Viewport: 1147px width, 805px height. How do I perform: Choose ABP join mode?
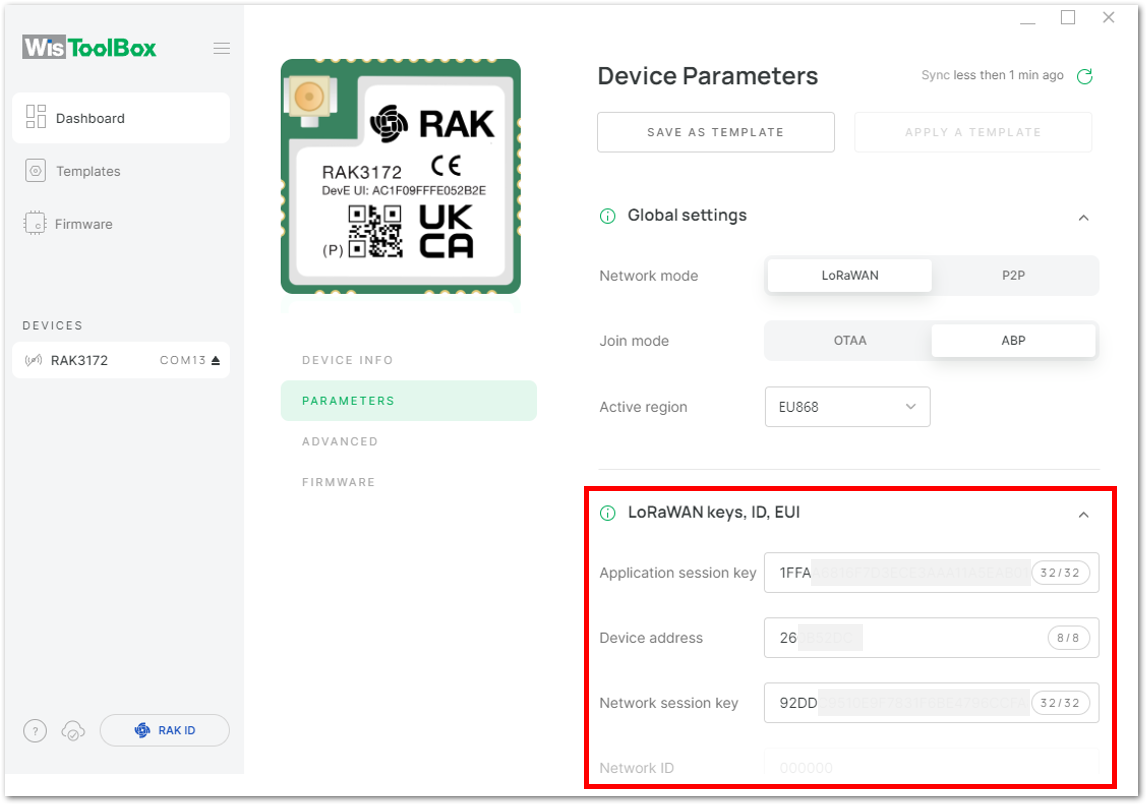[1013, 340]
